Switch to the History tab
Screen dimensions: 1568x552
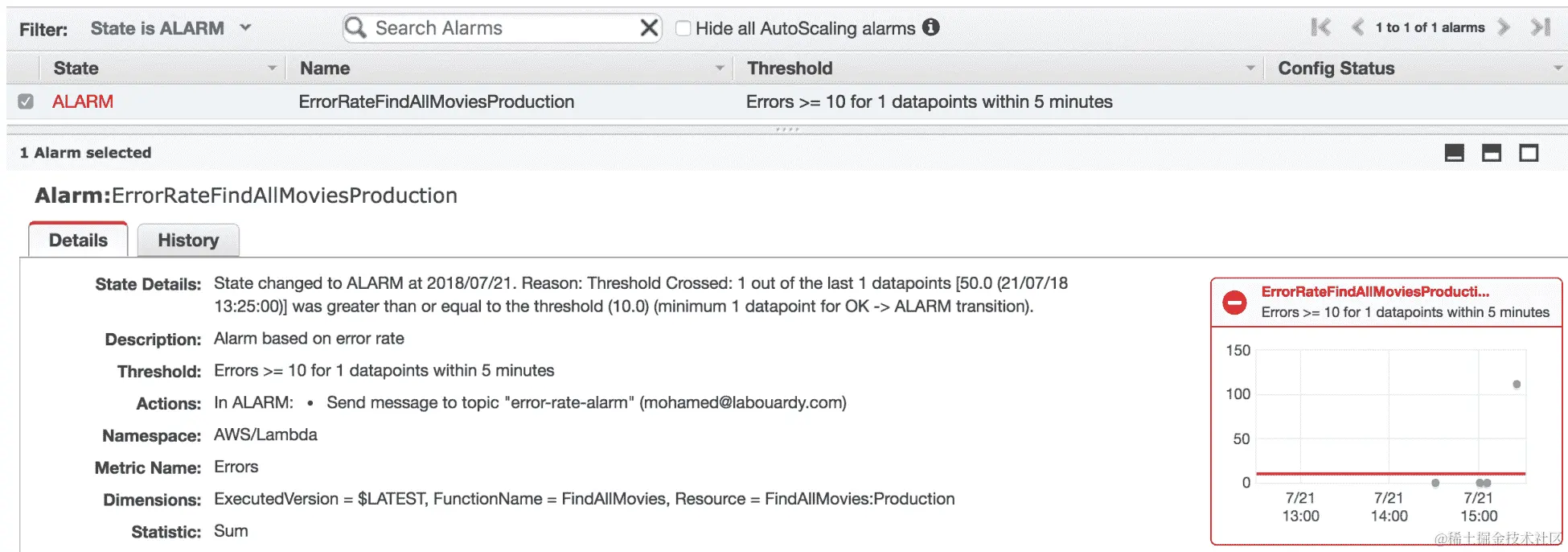pos(188,240)
